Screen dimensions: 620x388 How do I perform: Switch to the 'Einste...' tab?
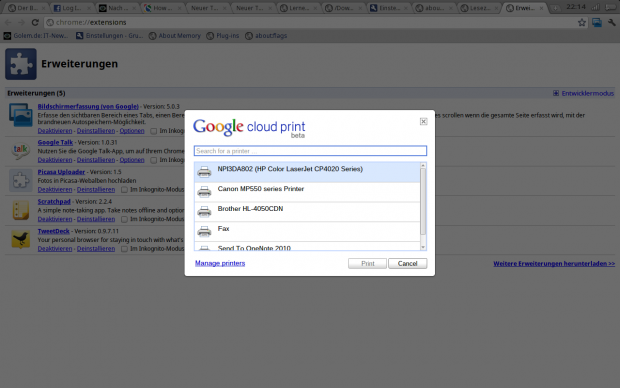389,8
